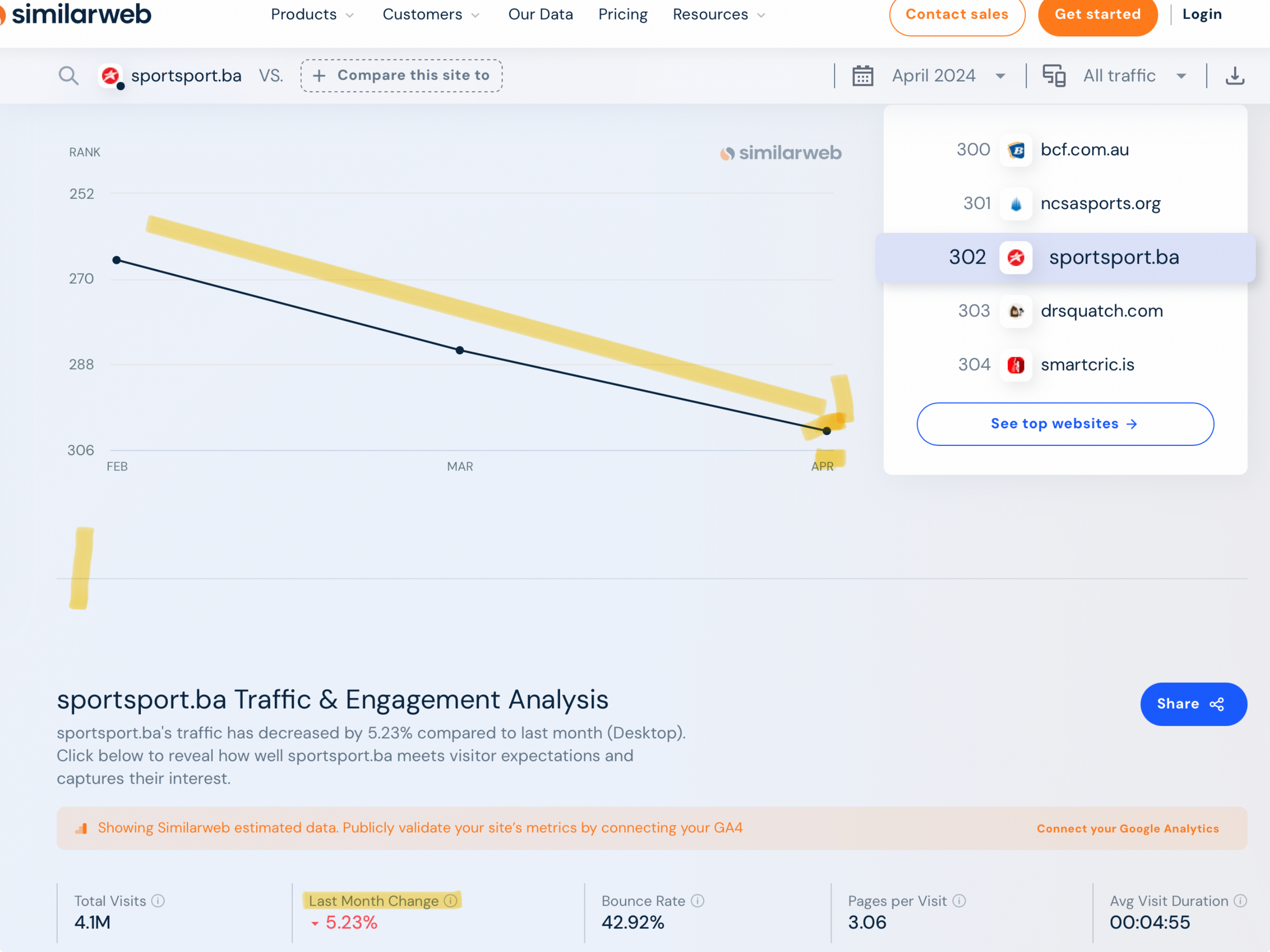The width and height of the screenshot is (1270, 952).
Task: Click the MAR data point on chart
Action: 459,350
